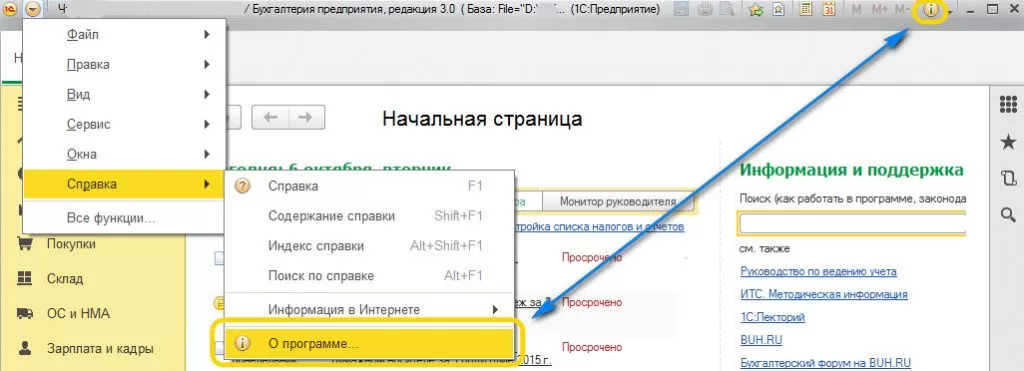Click the 1C application logo icon
This screenshot has width=1024, height=371.
pos(10,9)
